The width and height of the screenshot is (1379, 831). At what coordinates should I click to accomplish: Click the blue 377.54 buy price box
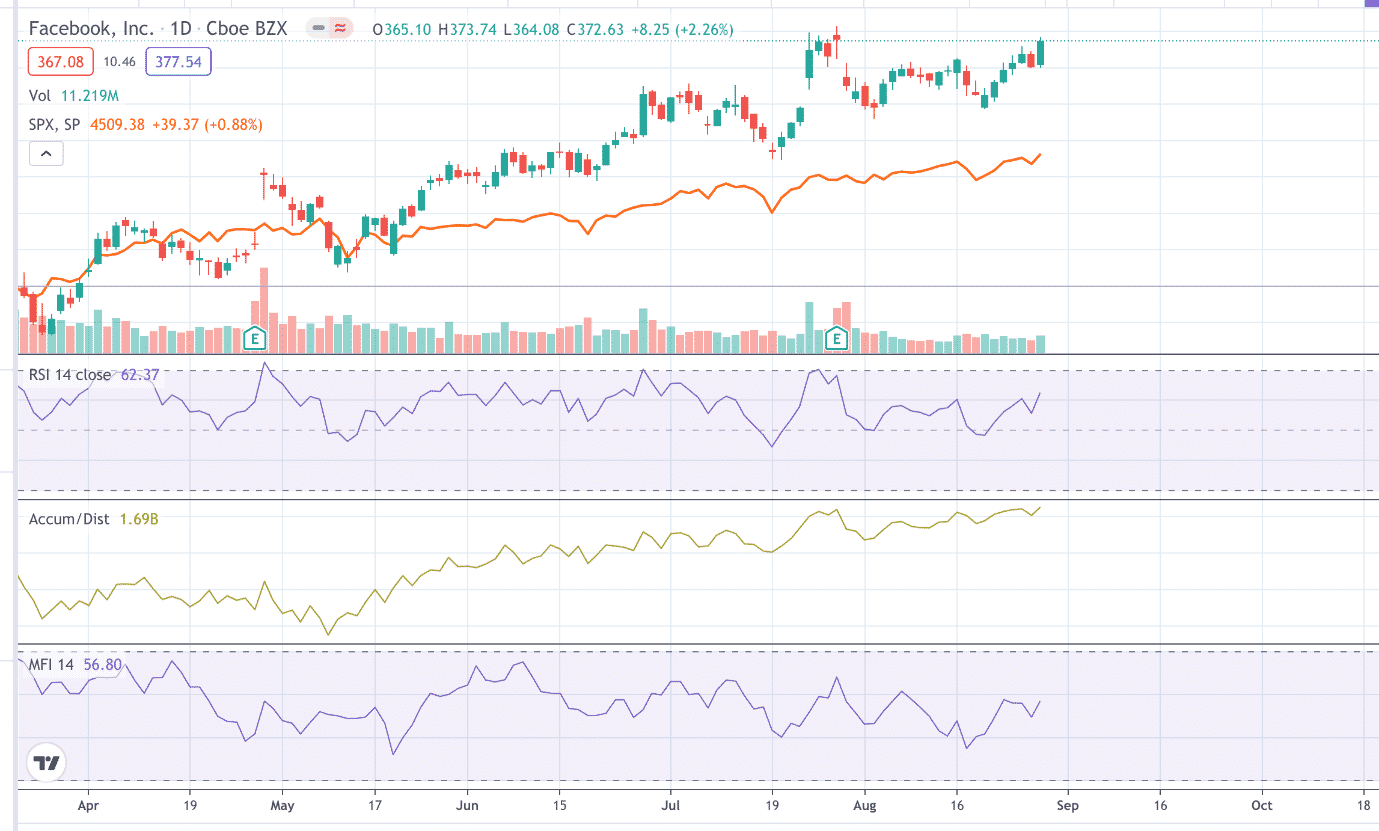coord(178,62)
